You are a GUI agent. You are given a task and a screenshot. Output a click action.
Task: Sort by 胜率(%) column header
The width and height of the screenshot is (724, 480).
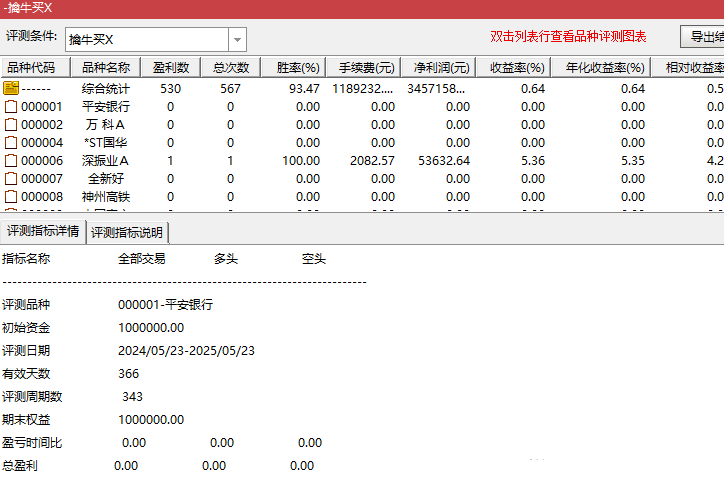pyautogui.click(x=297, y=68)
